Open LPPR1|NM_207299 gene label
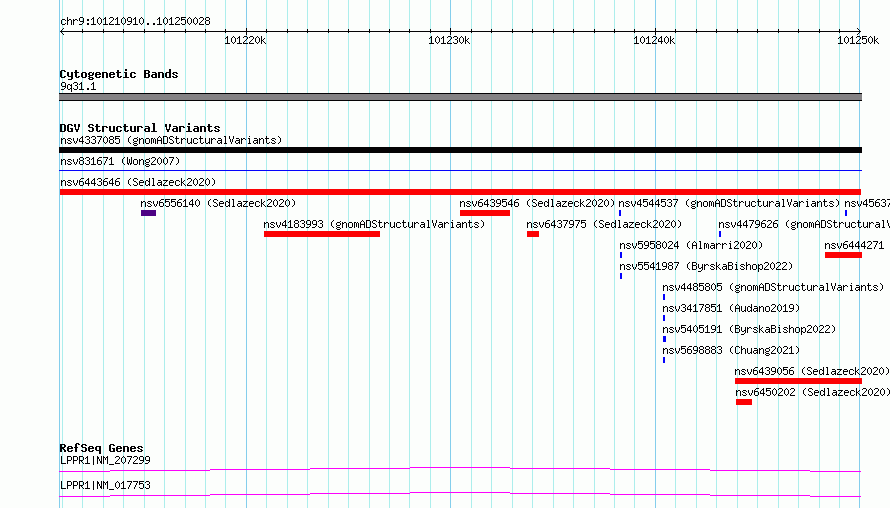 [x=105, y=460]
